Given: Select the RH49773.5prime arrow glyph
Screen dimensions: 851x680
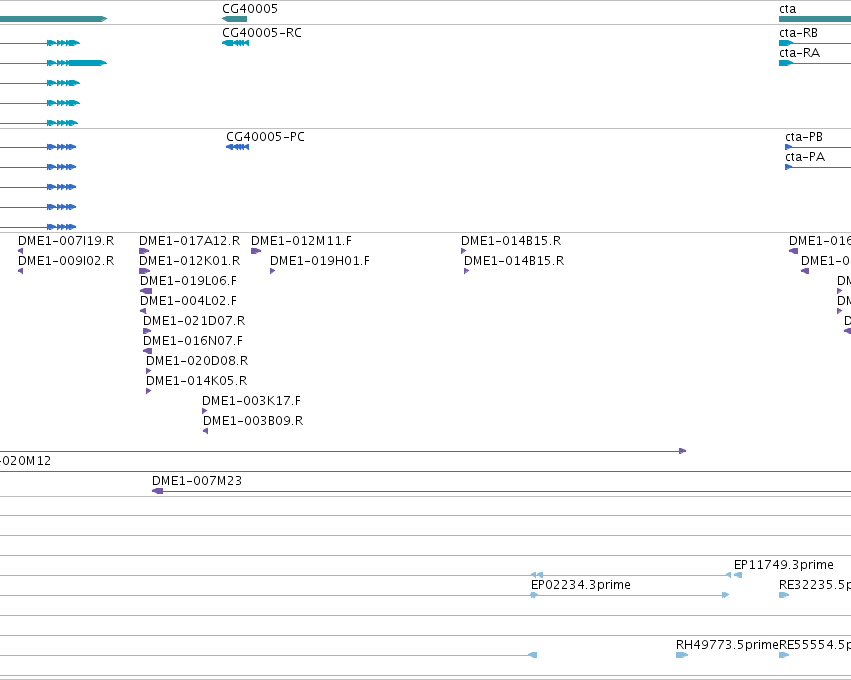Looking at the screenshot, I should point(682,655).
